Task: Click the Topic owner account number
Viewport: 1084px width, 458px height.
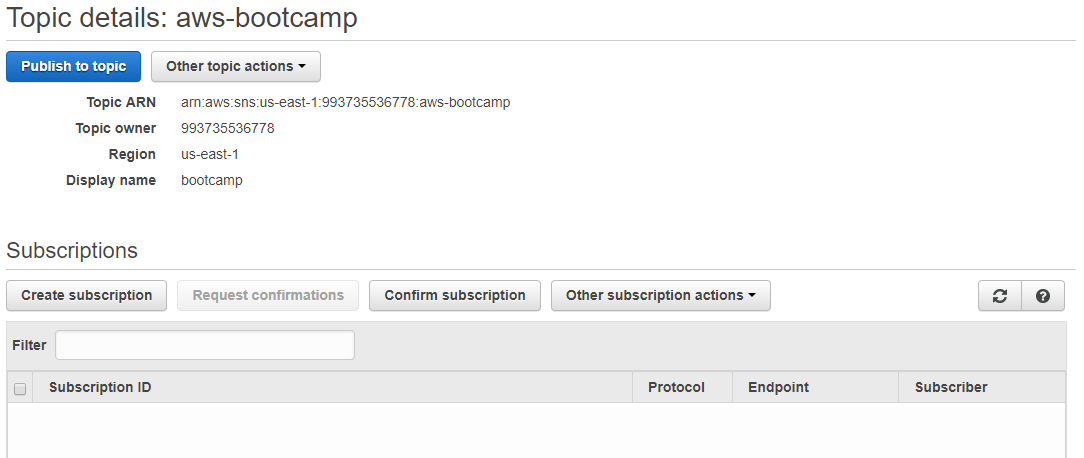Action: click(x=227, y=128)
